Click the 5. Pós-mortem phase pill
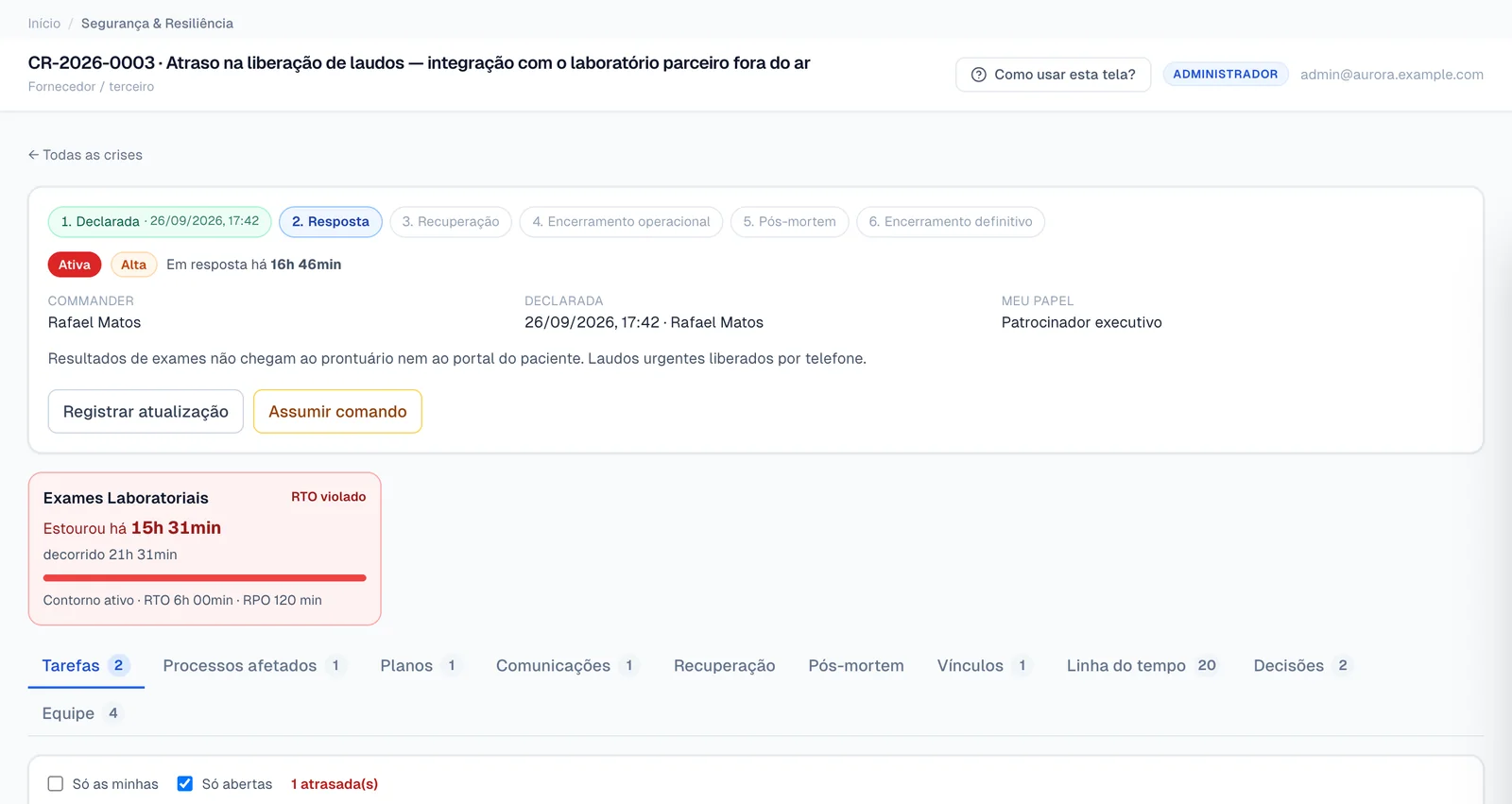The width and height of the screenshot is (1512, 804). point(789,222)
